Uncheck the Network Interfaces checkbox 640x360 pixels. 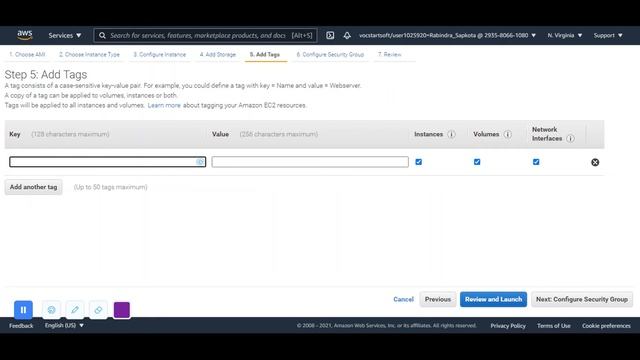point(536,162)
